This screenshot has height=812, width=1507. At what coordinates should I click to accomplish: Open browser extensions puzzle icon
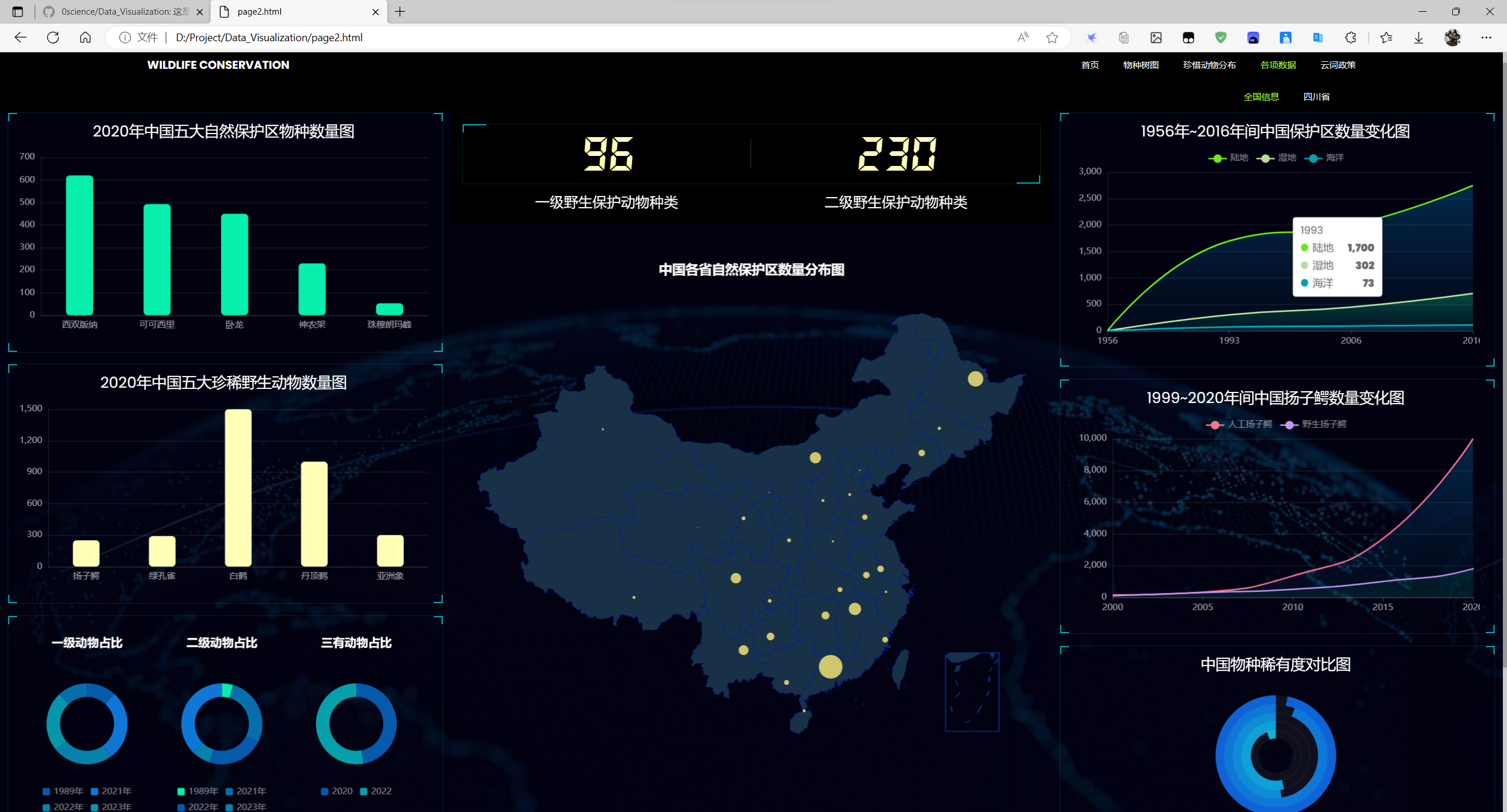[x=1350, y=38]
